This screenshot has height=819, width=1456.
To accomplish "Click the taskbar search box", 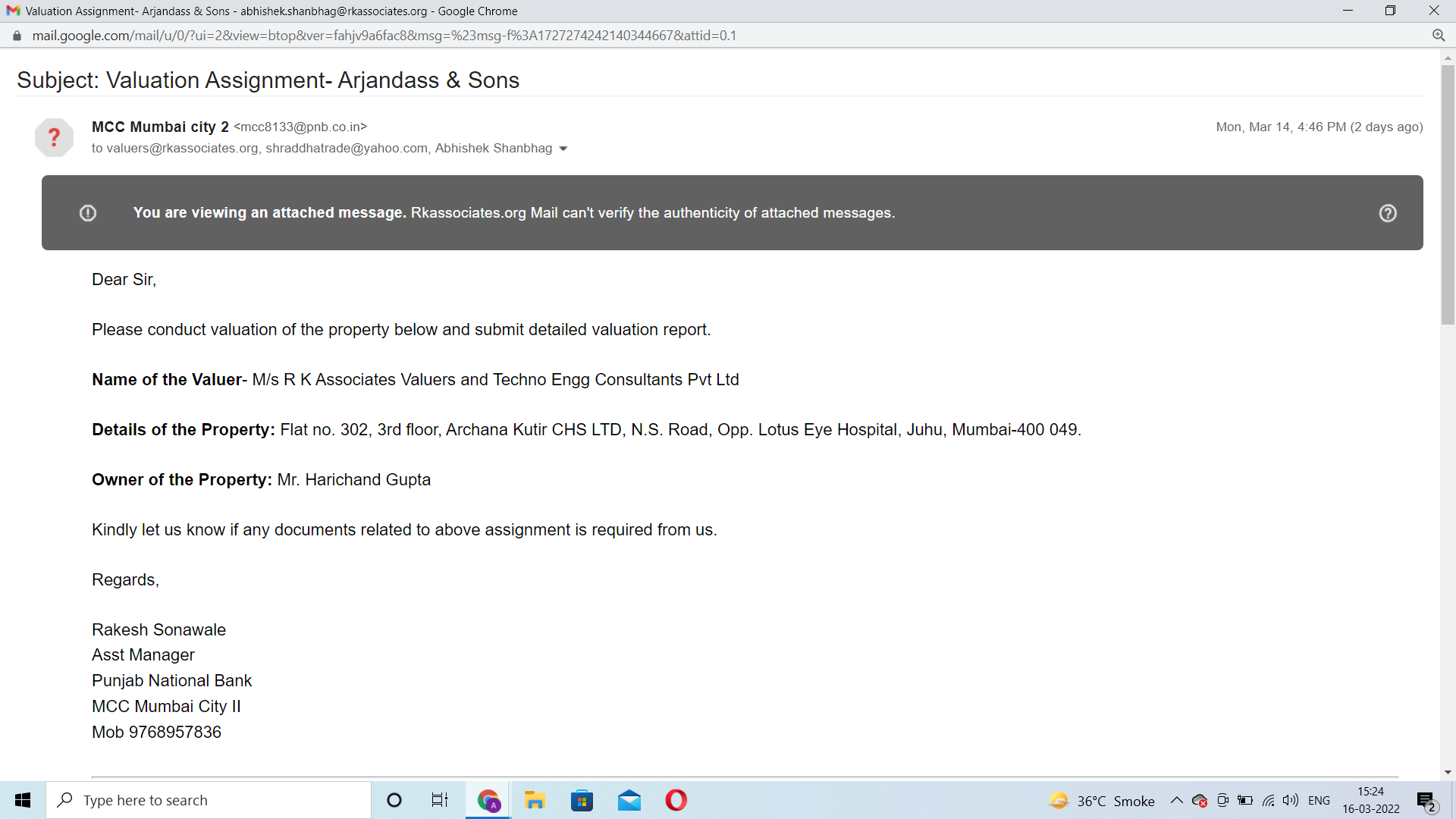I will (x=209, y=800).
